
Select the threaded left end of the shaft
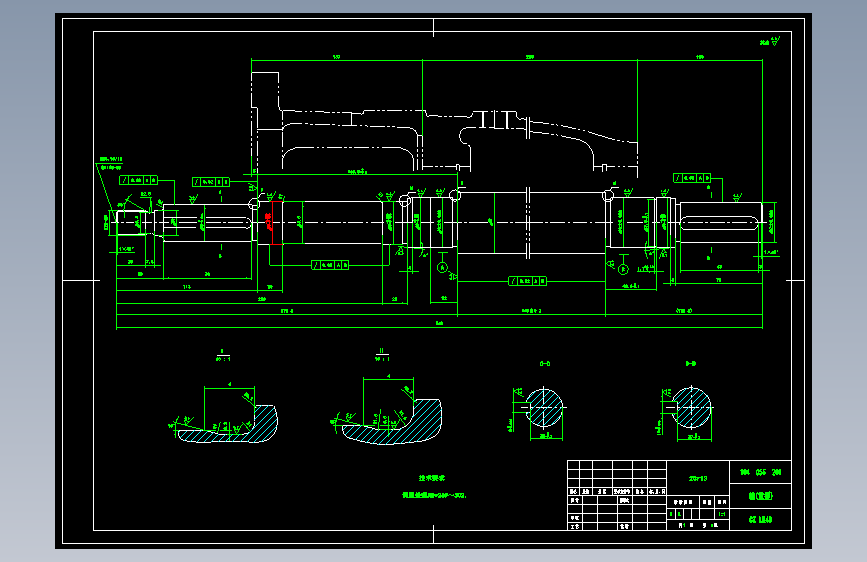[x=133, y=223]
